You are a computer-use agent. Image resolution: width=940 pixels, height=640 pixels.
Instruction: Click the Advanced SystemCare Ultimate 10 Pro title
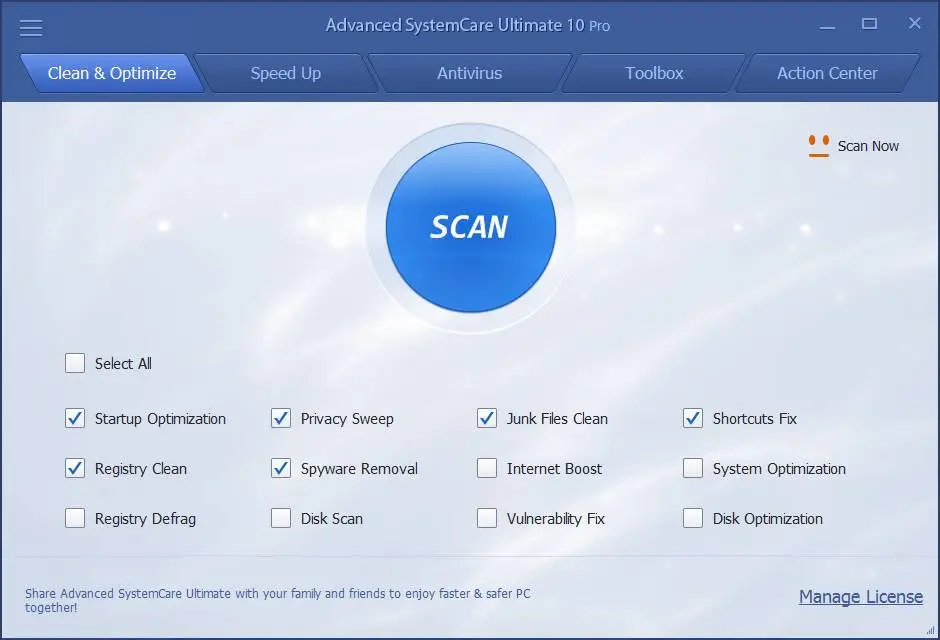point(468,25)
